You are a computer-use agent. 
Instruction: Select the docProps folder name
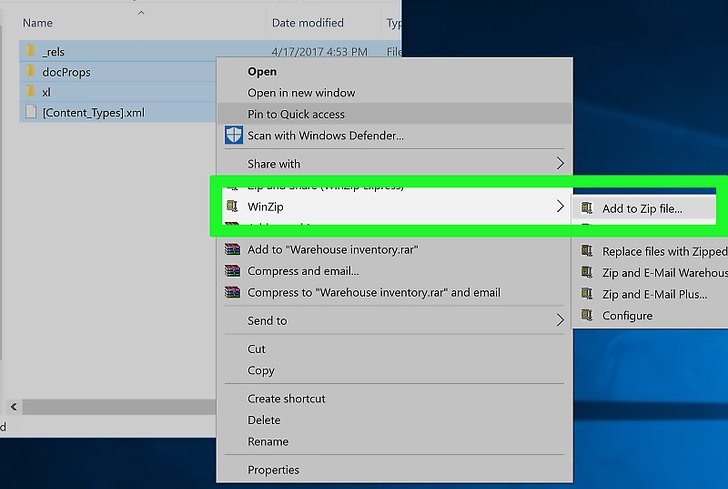tap(66, 72)
